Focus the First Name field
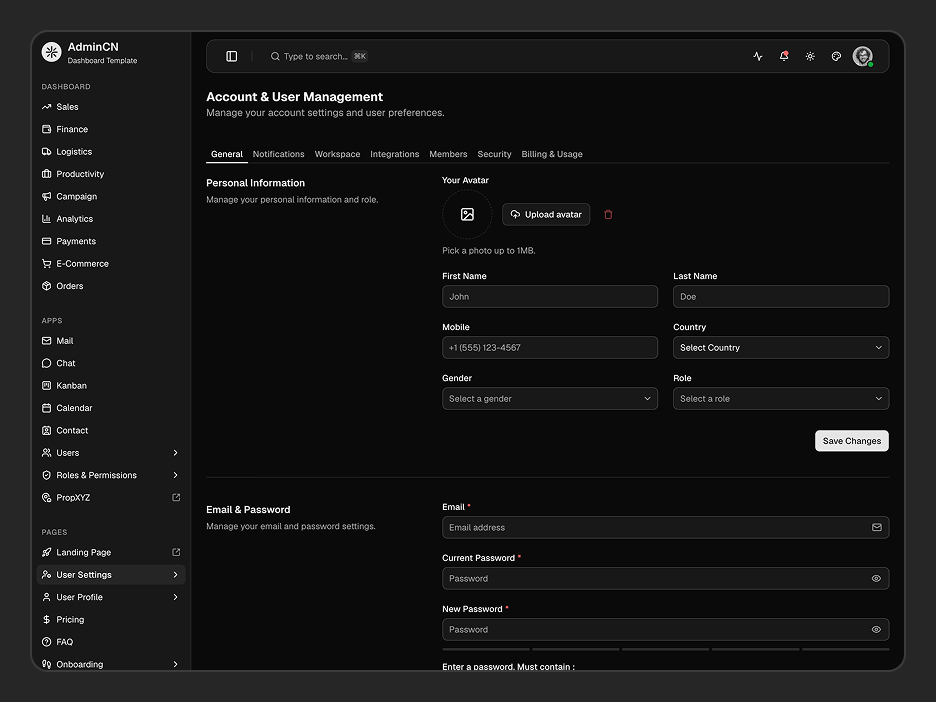 [550, 297]
